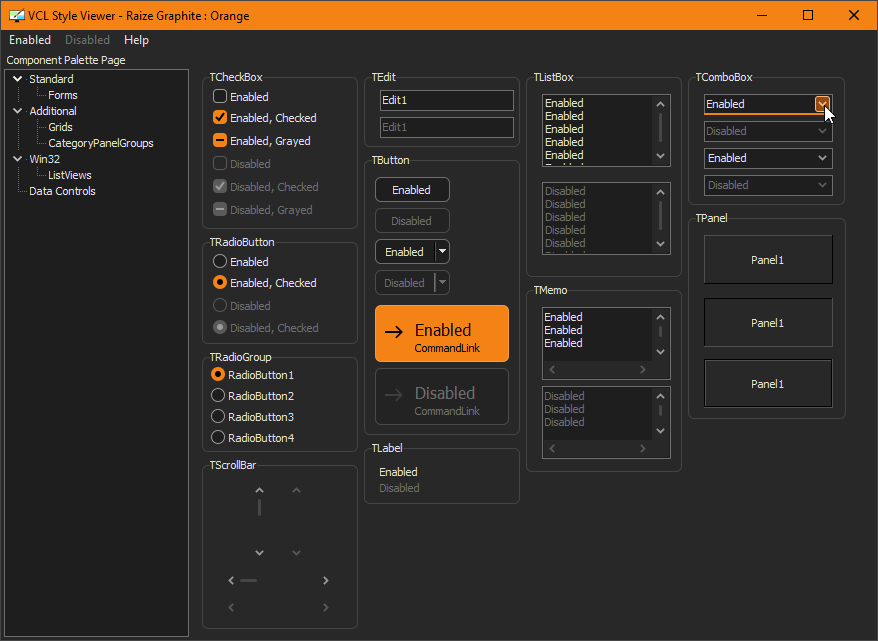Click the enabled horizontal TScrollBar left arrow

pyautogui.click(x=231, y=581)
